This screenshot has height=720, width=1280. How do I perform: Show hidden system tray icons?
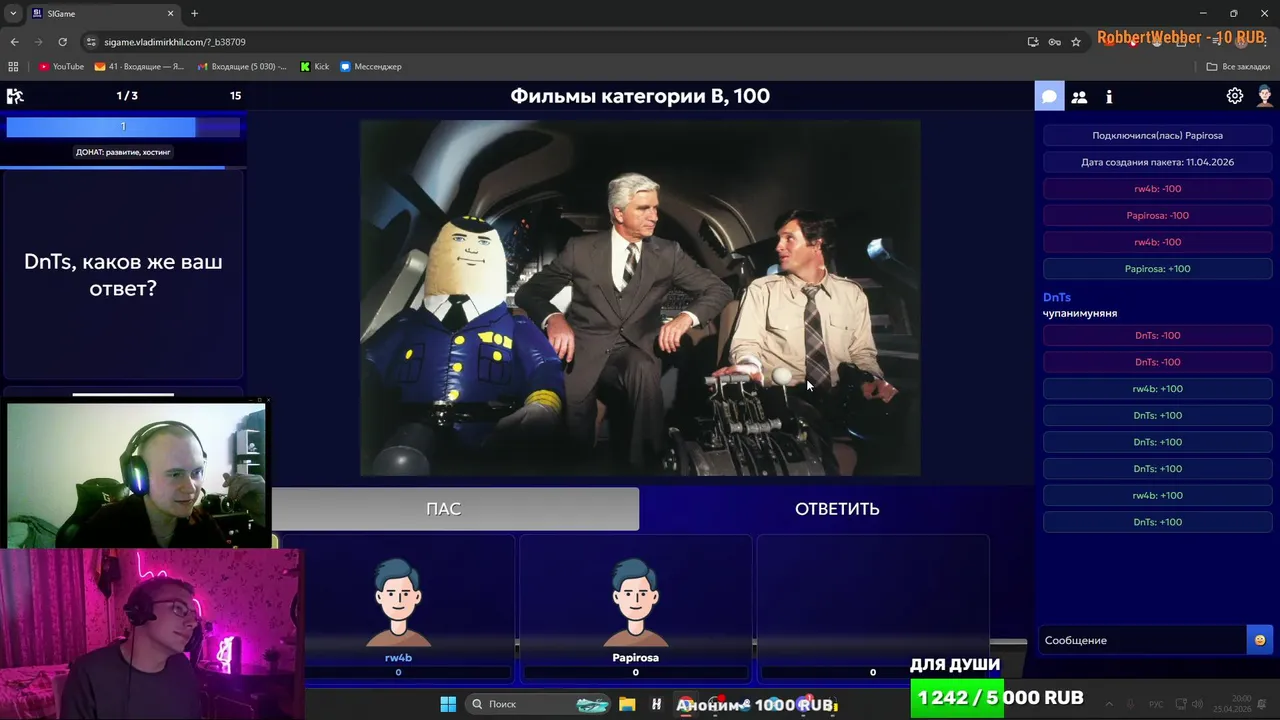[1107, 704]
